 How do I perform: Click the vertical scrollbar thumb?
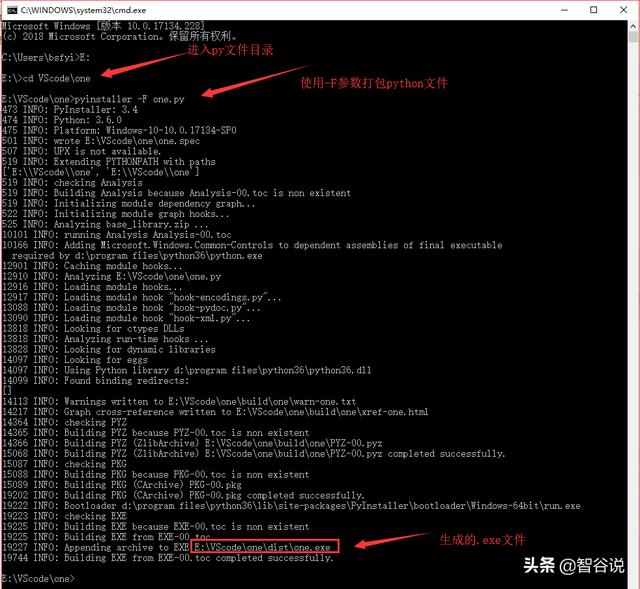coord(633,38)
